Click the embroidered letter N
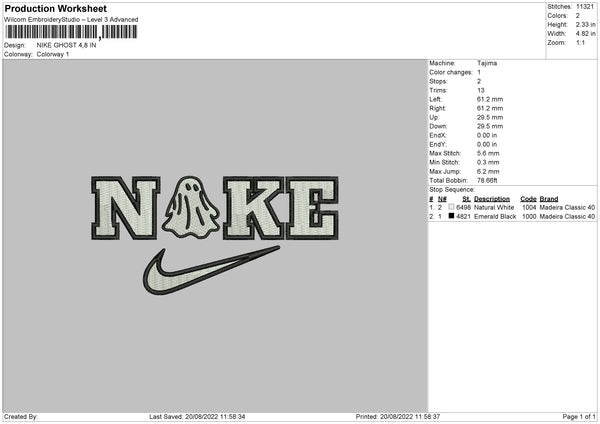The width and height of the screenshot is (600, 424). 126,208
